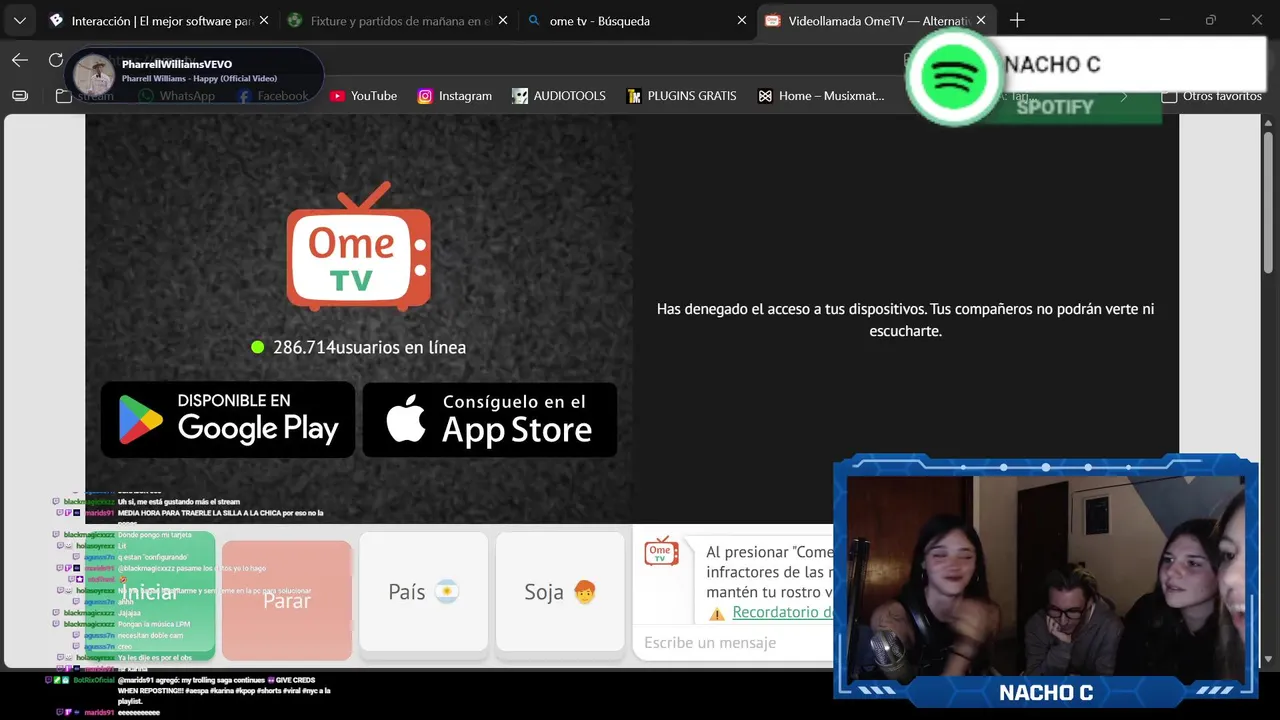Image resolution: width=1280 pixels, height=720 pixels.
Task: Click chat line 'Ya les dije es por el obs'
Action: coord(156,657)
